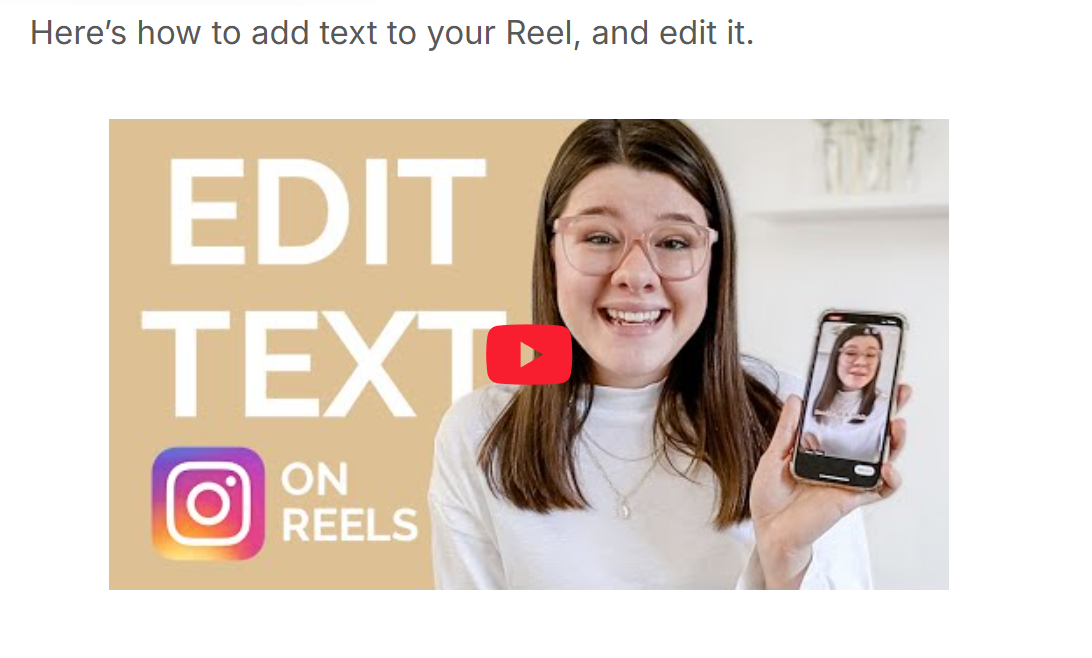Click the phone held in the thumbnail

point(850,400)
